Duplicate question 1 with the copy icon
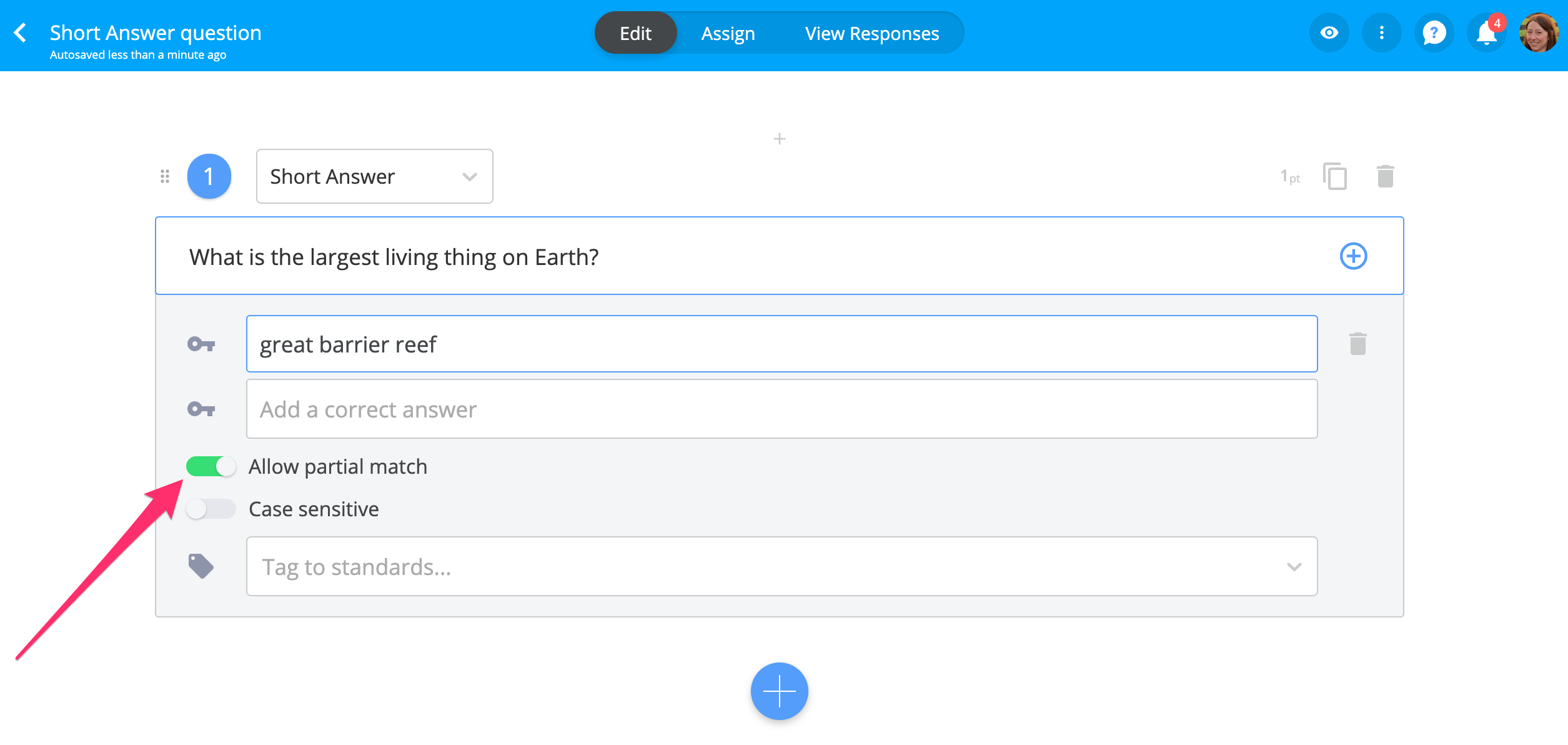Viewport: 1568px width, 745px height. [x=1335, y=176]
